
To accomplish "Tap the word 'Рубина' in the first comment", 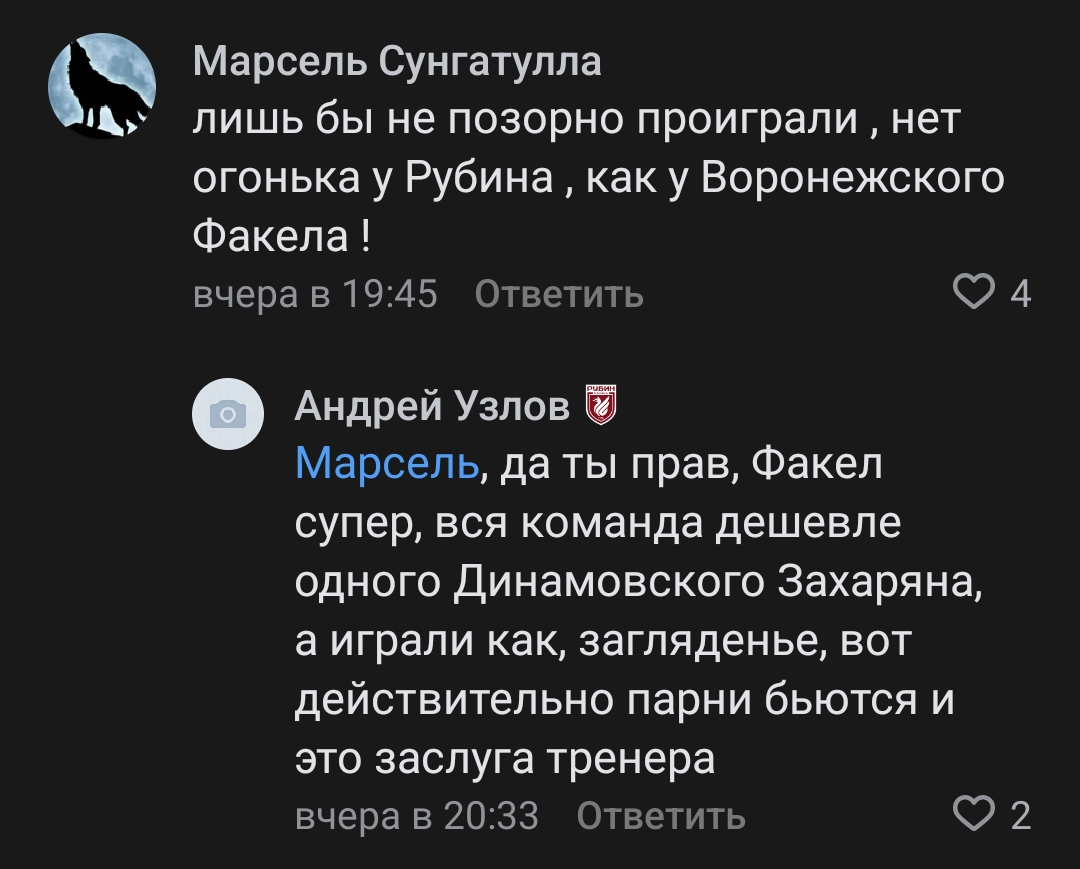I will coord(479,179).
